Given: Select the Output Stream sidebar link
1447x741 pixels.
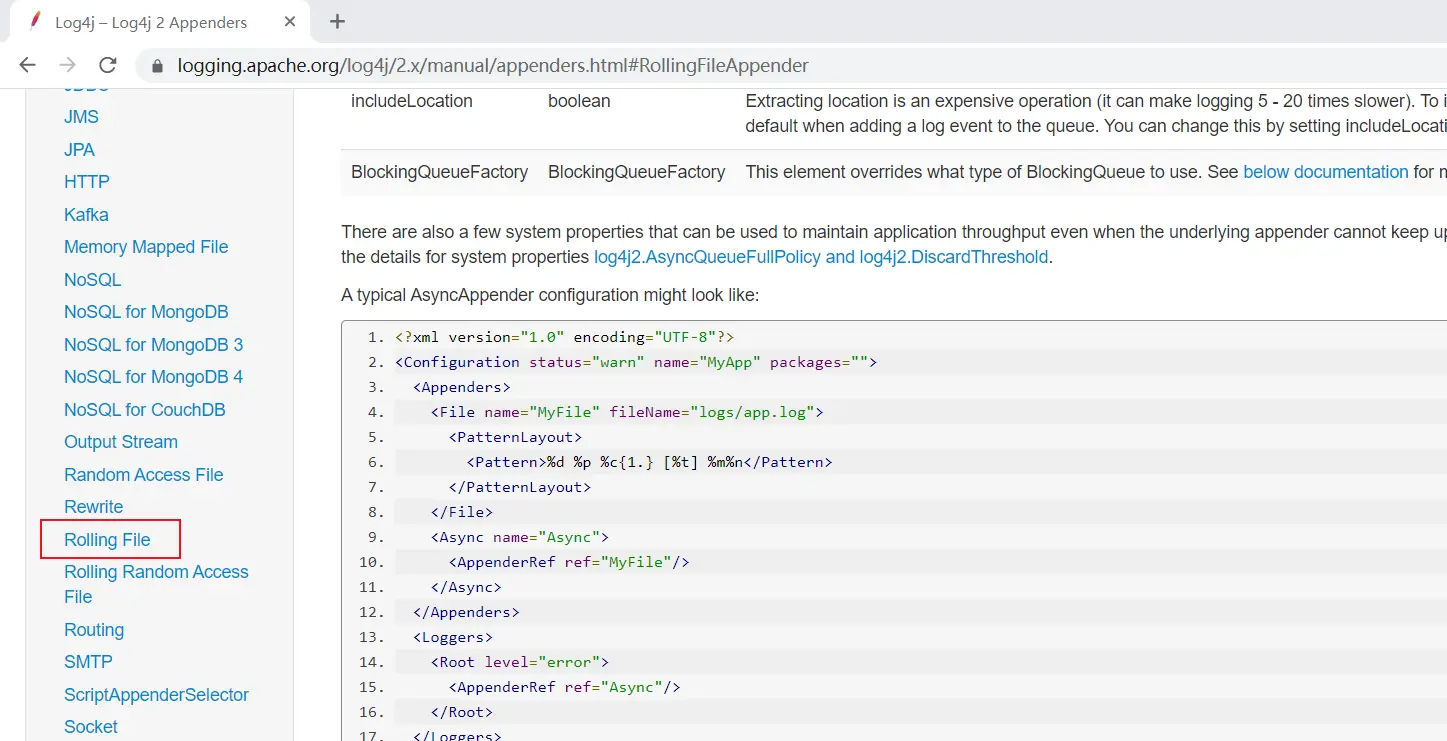Looking at the screenshot, I should (120, 442).
